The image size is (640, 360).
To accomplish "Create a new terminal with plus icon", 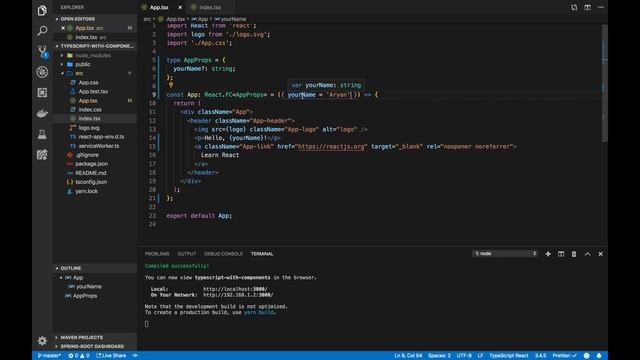I will (x=548, y=254).
